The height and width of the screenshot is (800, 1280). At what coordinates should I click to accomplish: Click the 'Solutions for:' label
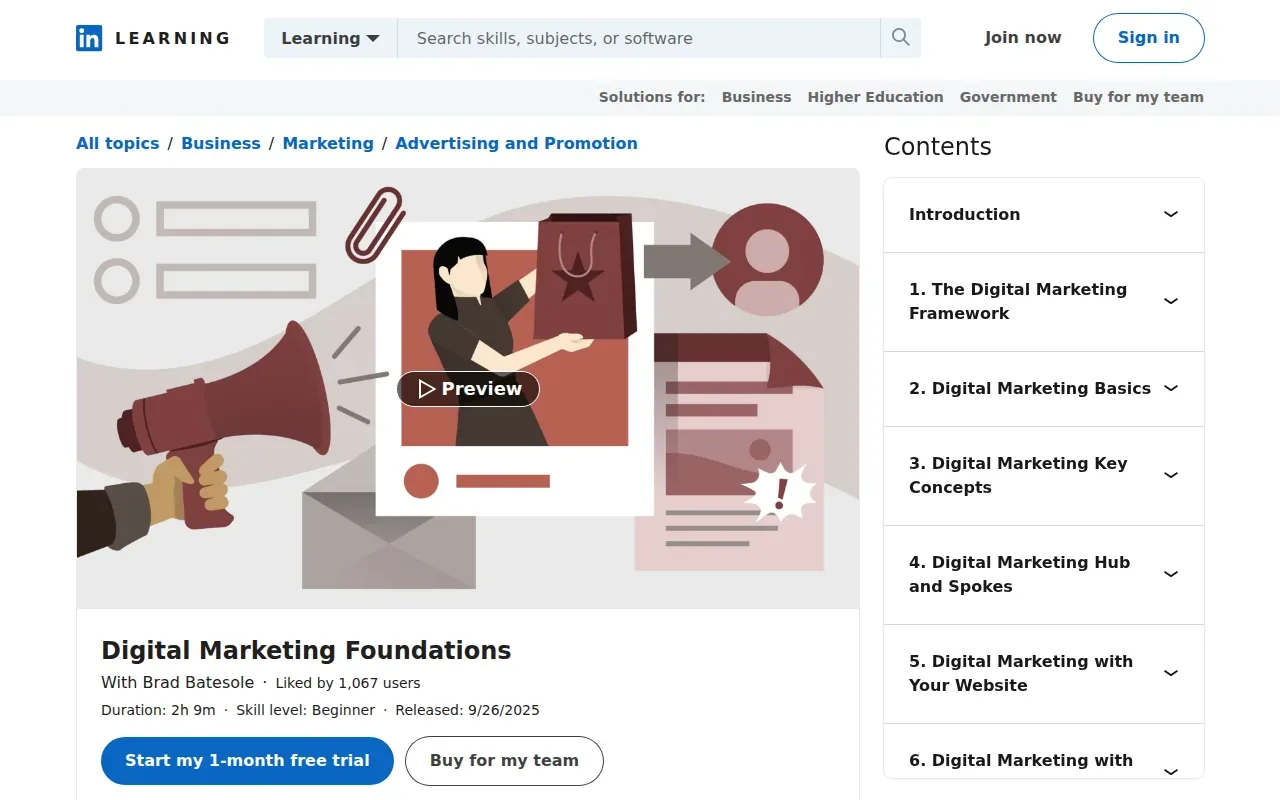[x=652, y=97]
